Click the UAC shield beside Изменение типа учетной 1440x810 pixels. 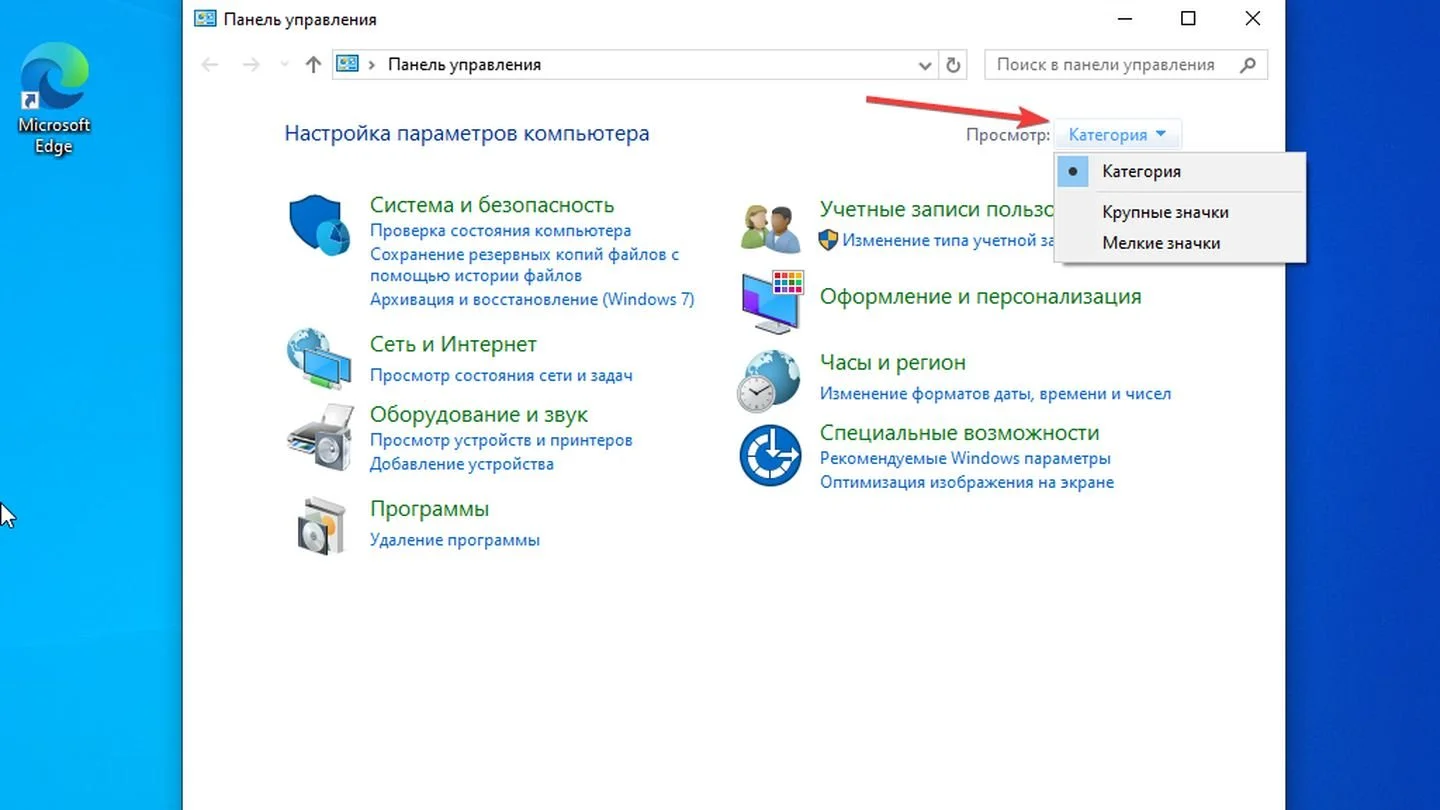[x=828, y=240]
